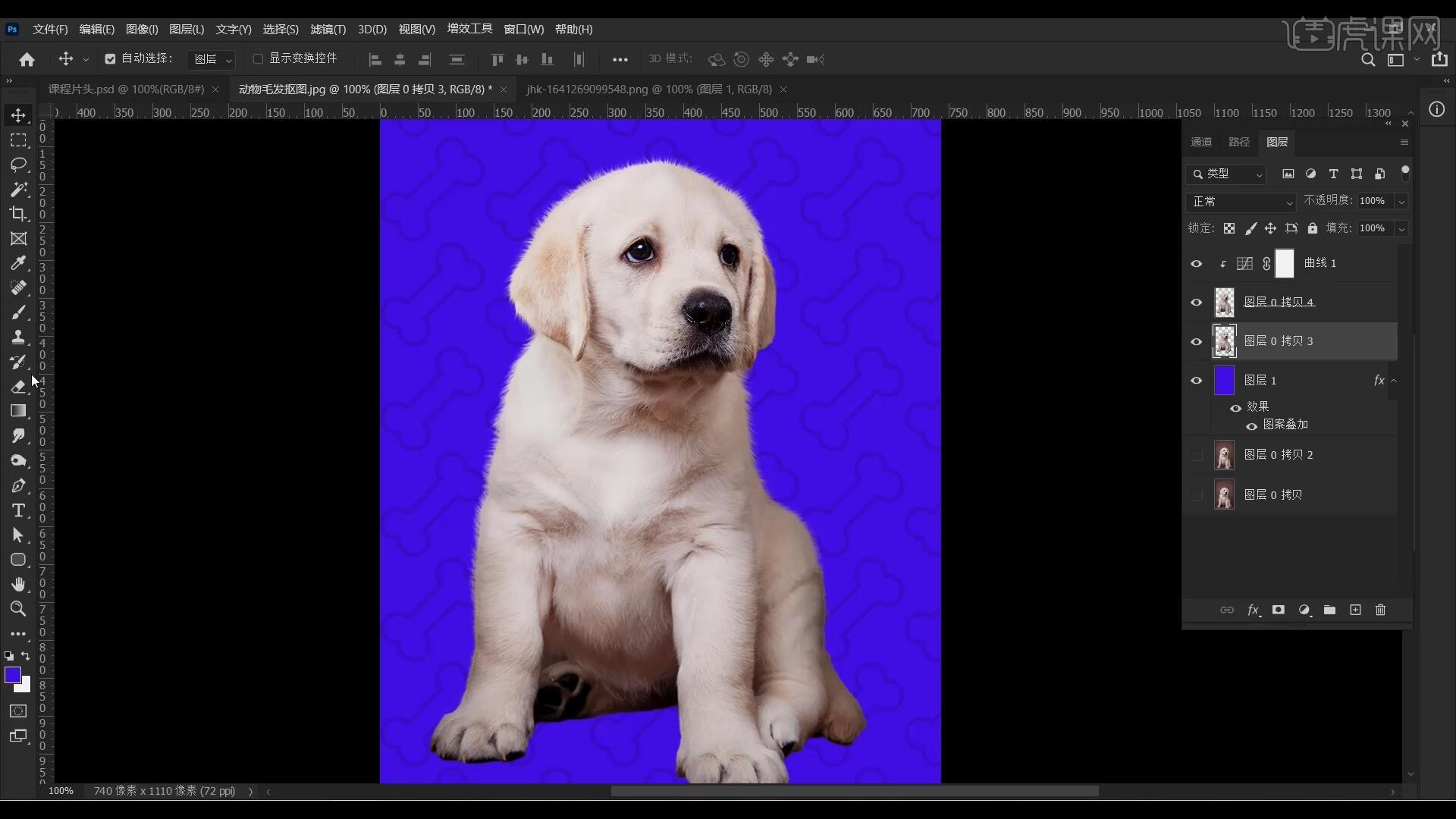Screen dimensions: 1456x819
Task: Select the Horizontal Type tool
Action: tap(18, 510)
